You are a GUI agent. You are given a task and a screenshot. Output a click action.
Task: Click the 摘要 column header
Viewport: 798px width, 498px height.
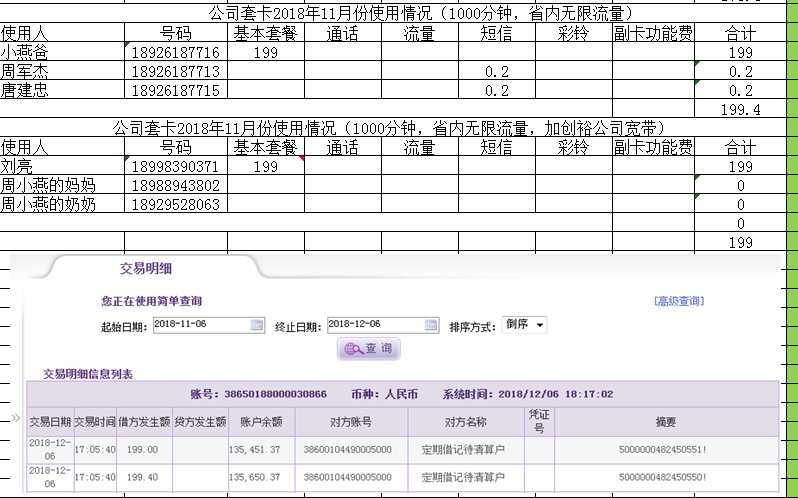point(665,421)
